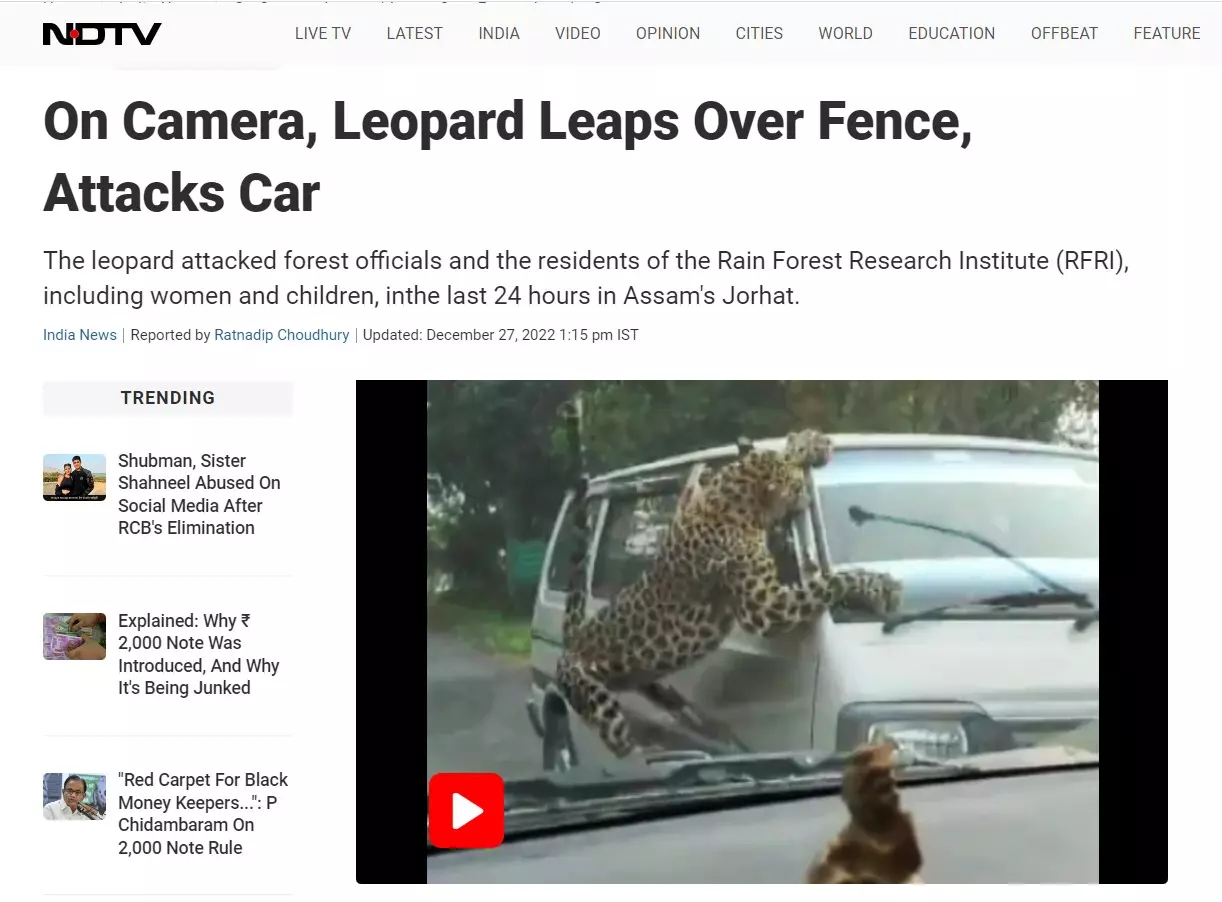Click the NDTV logo
Image resolution: width=1222 pixels, height=902 pixels.
click(102, 34)
